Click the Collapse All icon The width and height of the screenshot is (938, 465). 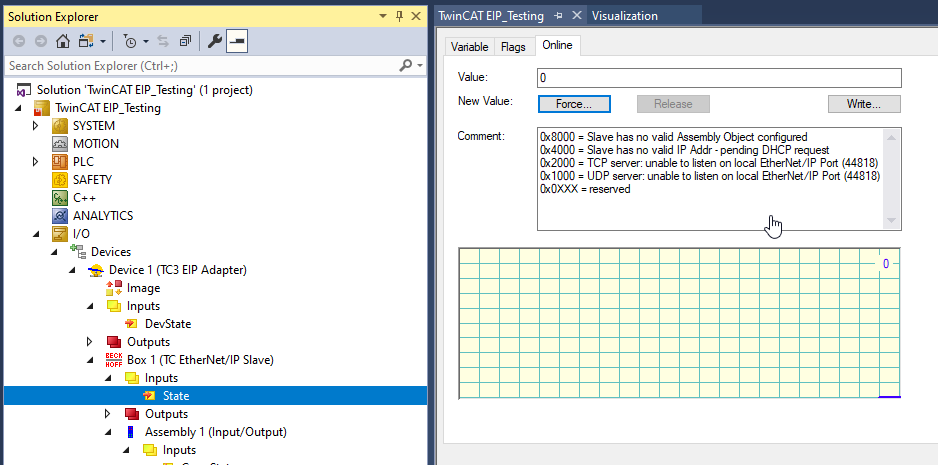pyautogui.click(x=185, y=41)
